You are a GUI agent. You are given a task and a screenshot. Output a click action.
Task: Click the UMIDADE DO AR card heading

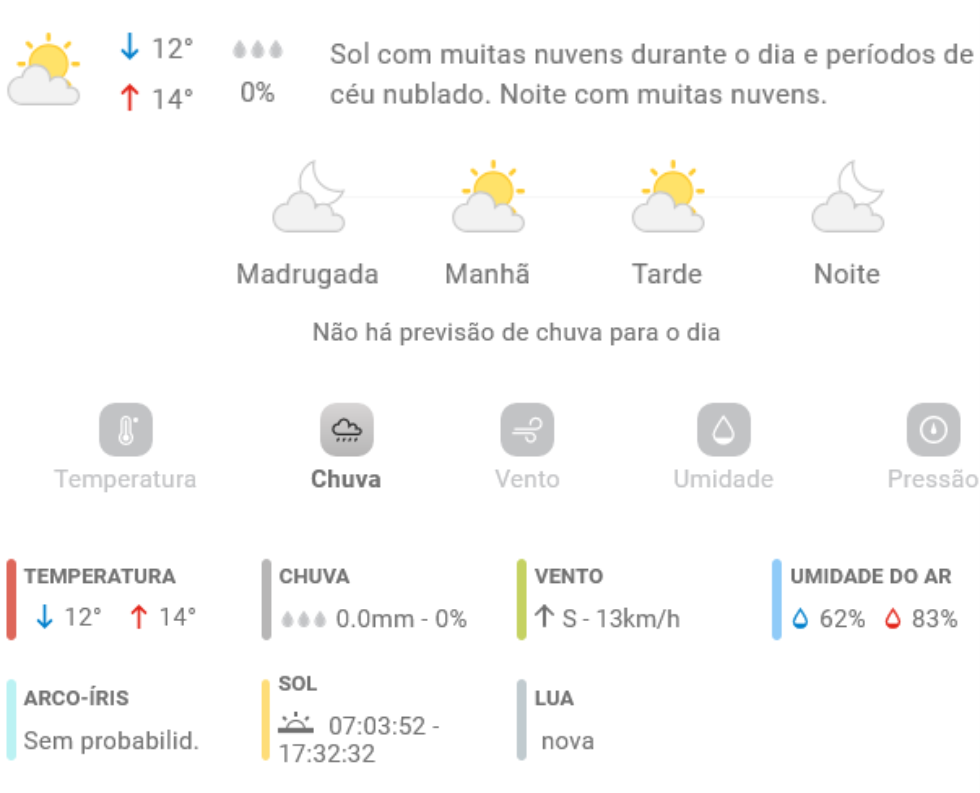(x=870, y=576)
